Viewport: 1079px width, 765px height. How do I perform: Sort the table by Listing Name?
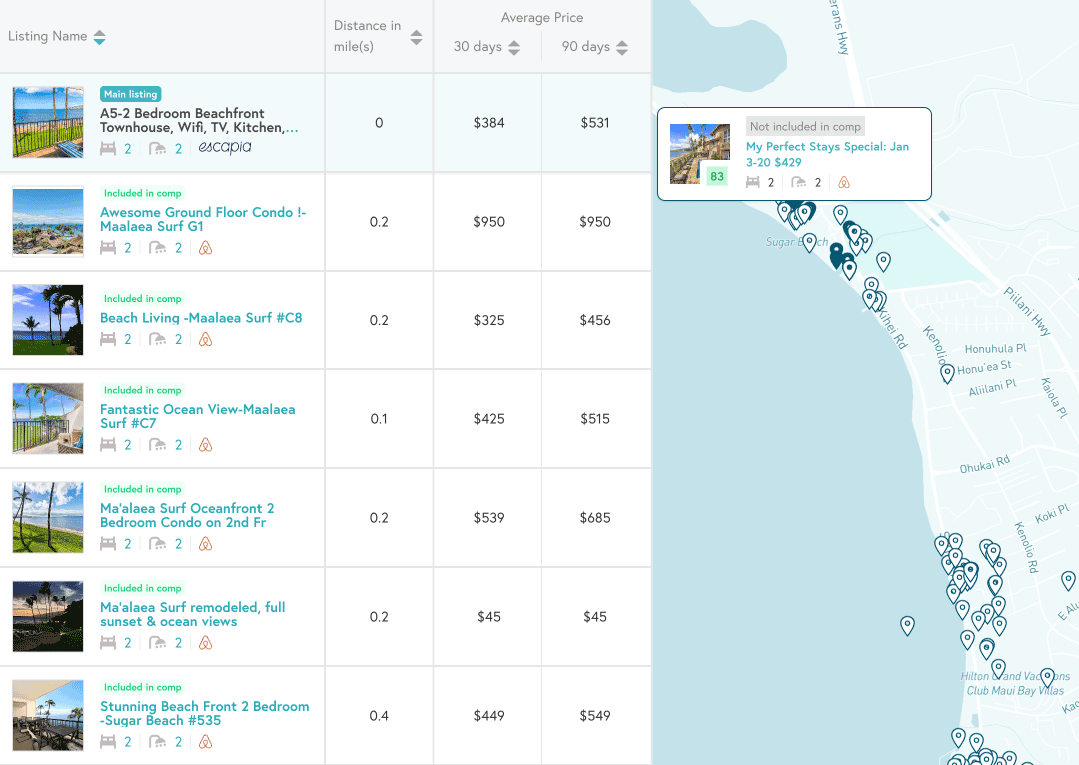coord(98,36)
